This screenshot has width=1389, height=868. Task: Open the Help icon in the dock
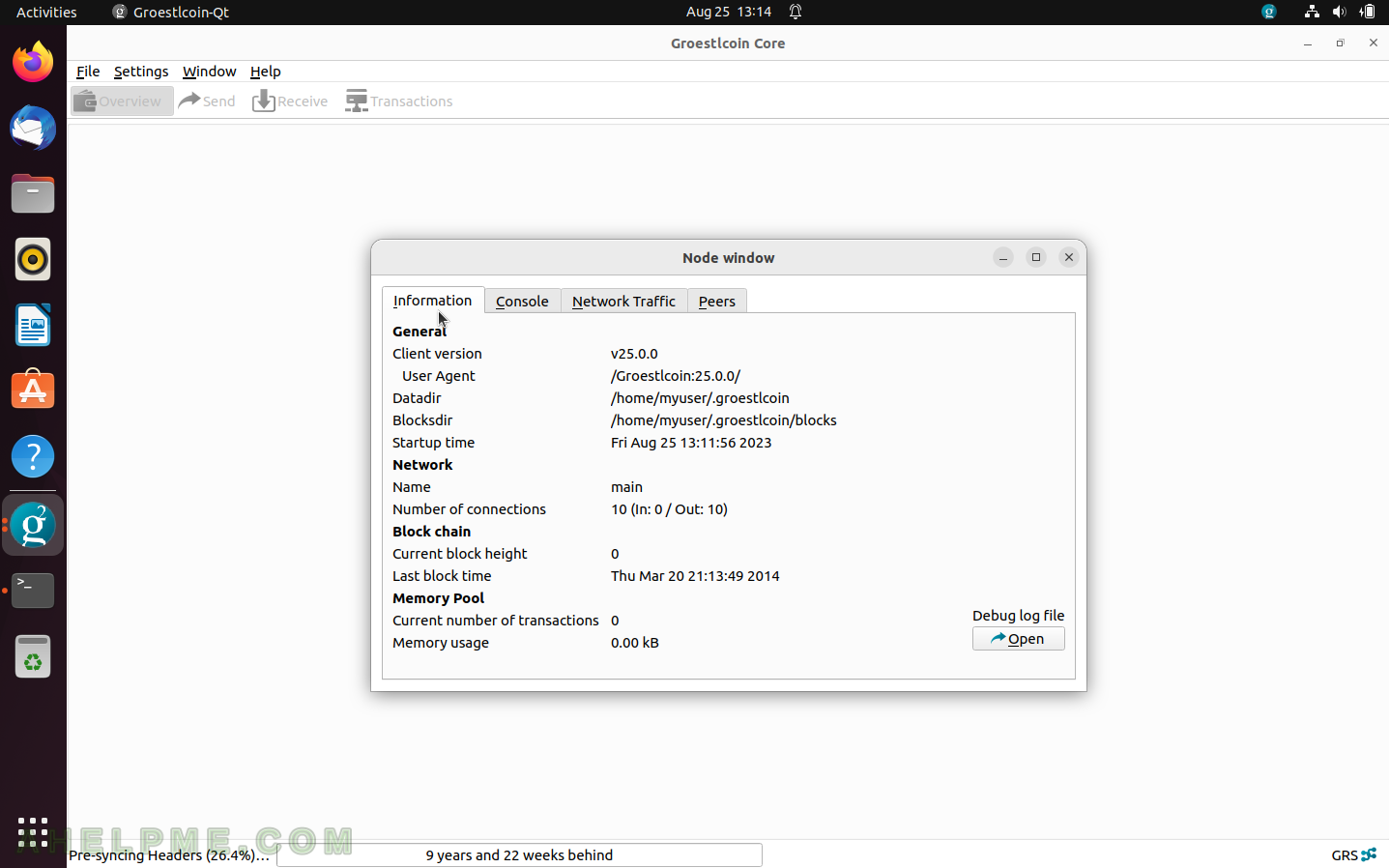[33, 456]
